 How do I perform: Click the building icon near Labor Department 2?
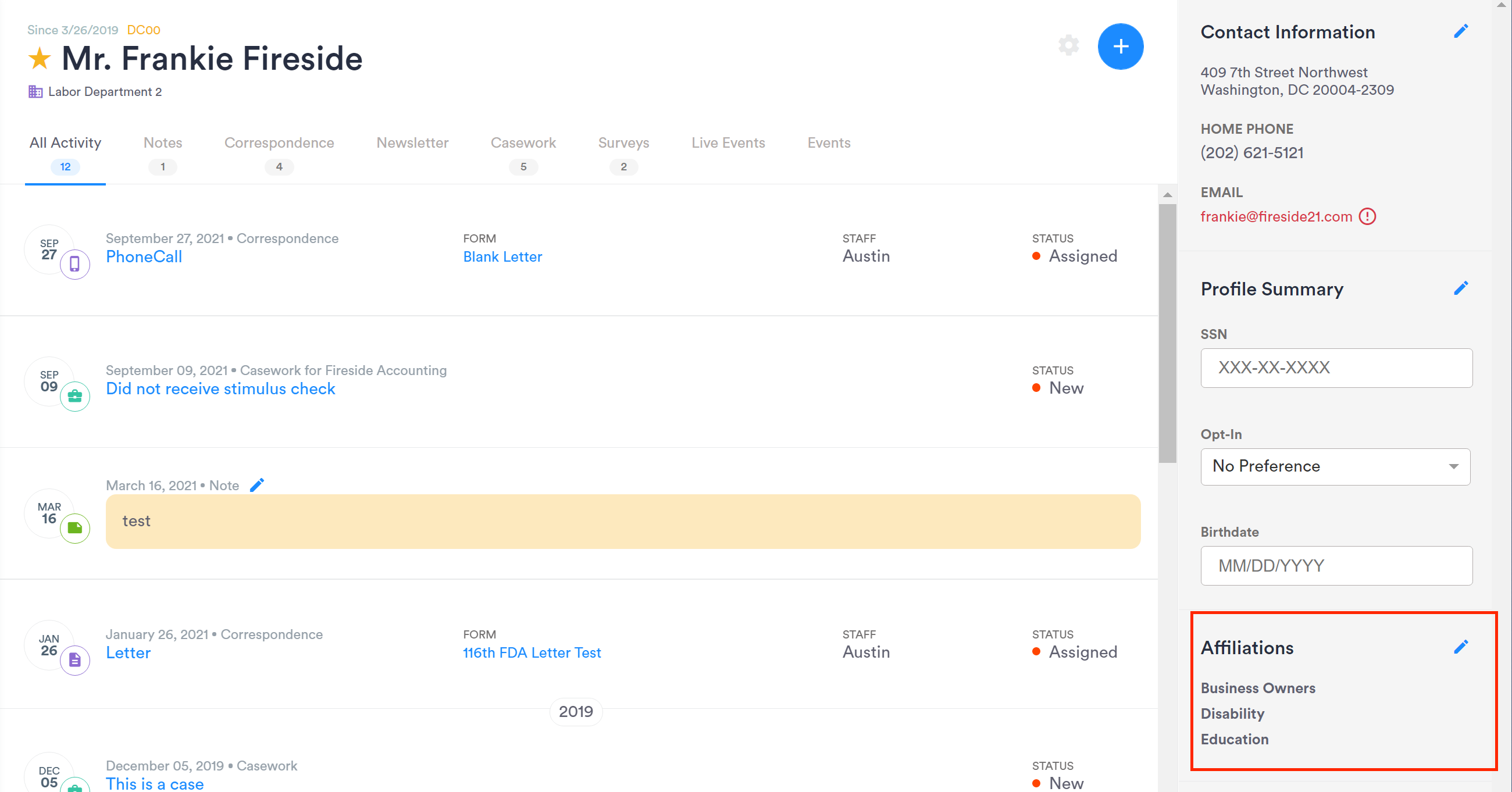click(x=35, y=92)
